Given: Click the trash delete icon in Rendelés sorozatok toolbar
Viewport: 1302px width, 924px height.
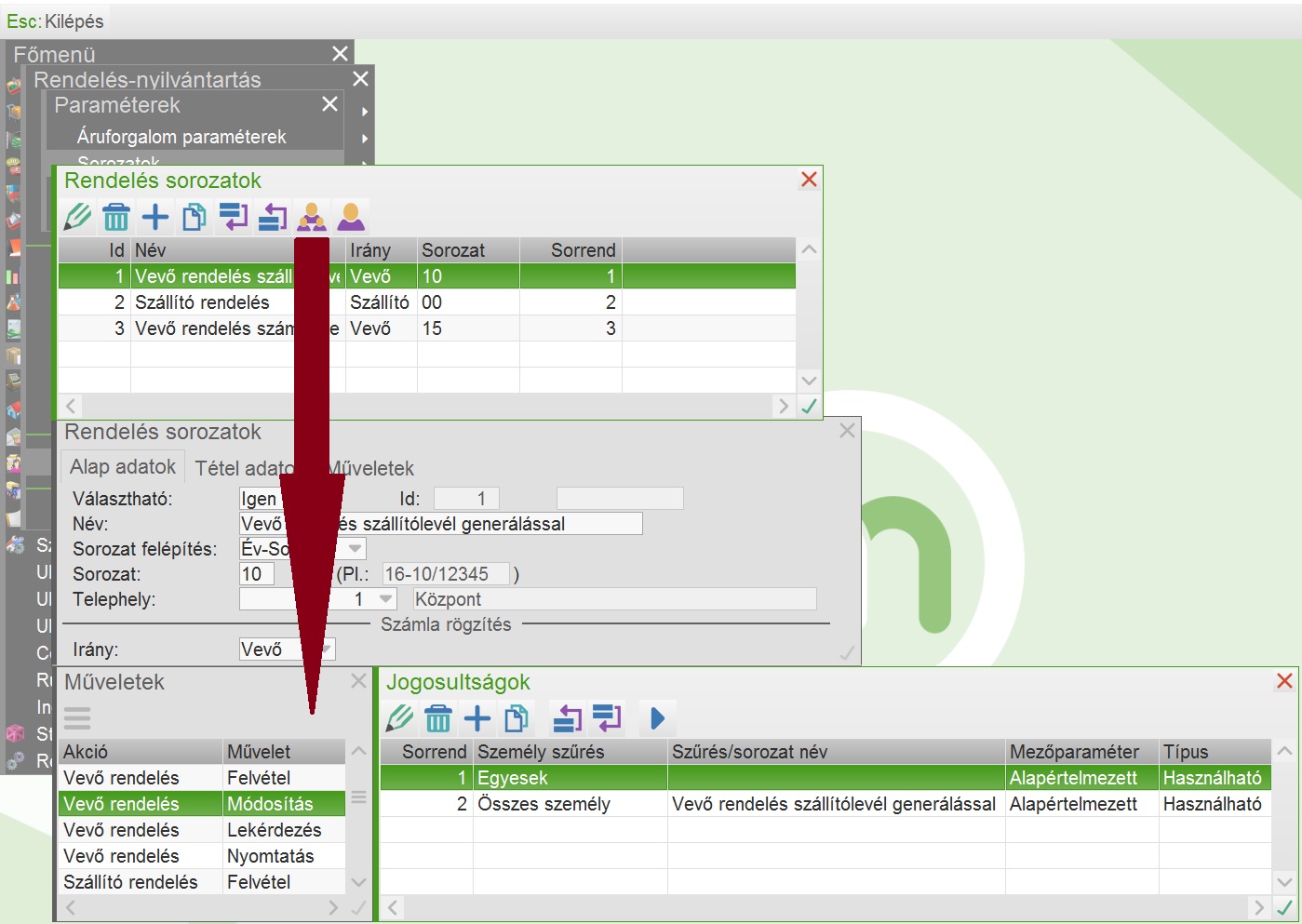Looking at the screenshot, I should click(116, 217).
